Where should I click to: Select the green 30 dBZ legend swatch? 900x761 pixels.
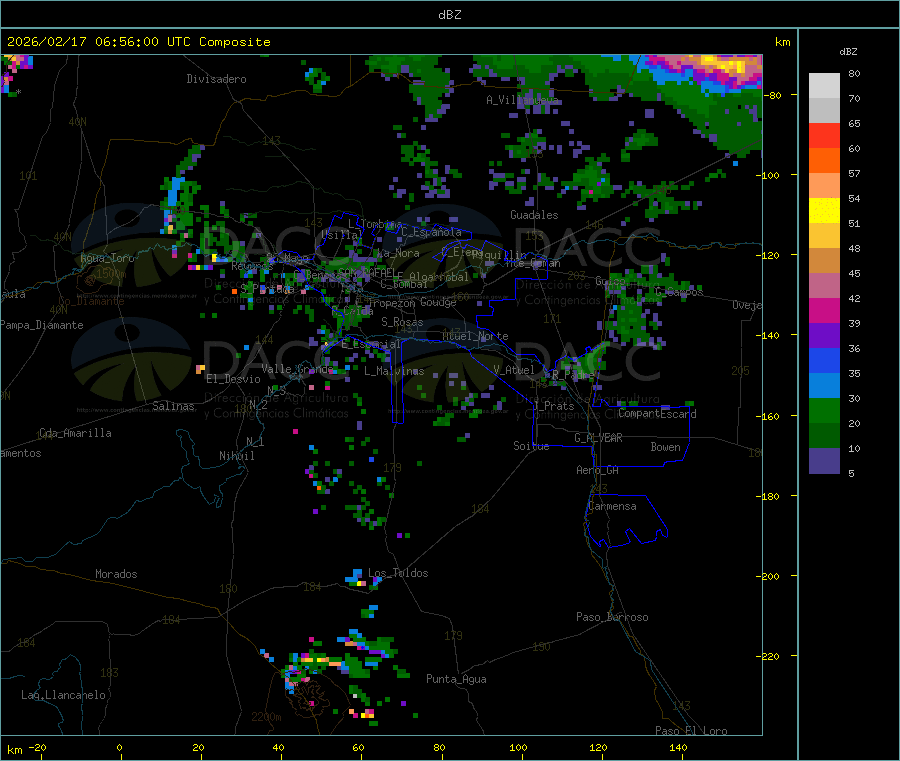824,410
